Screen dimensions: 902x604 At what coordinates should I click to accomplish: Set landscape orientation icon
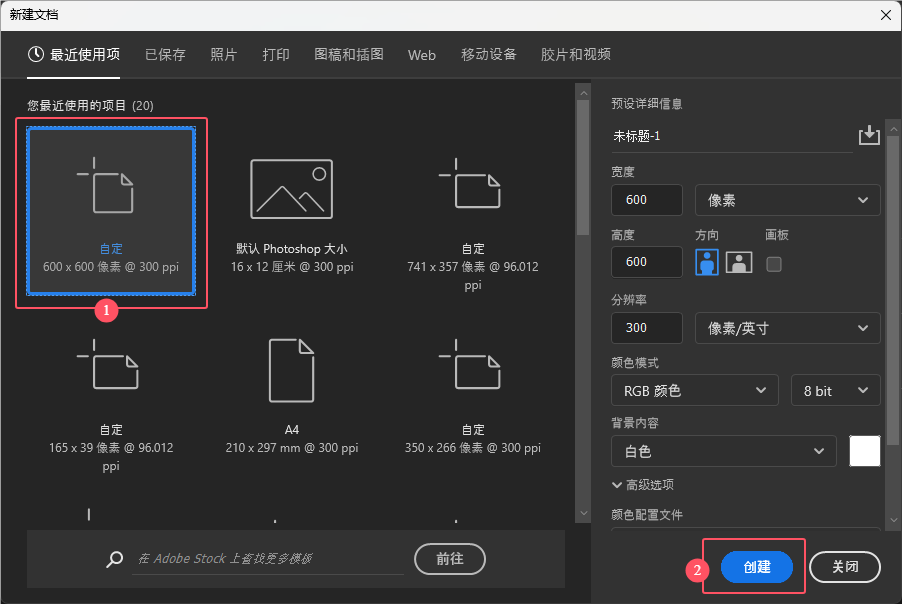(739, 262)
